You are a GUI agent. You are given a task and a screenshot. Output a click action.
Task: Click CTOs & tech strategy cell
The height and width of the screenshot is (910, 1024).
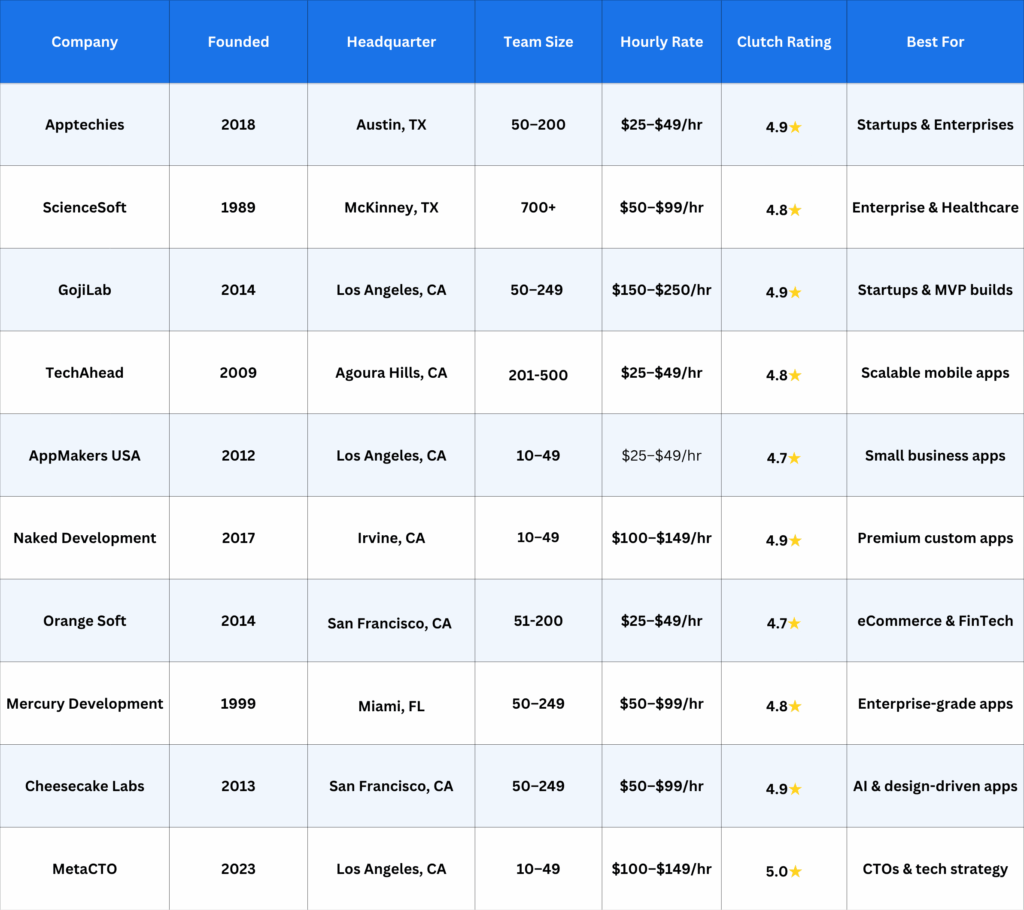[935, 869]
